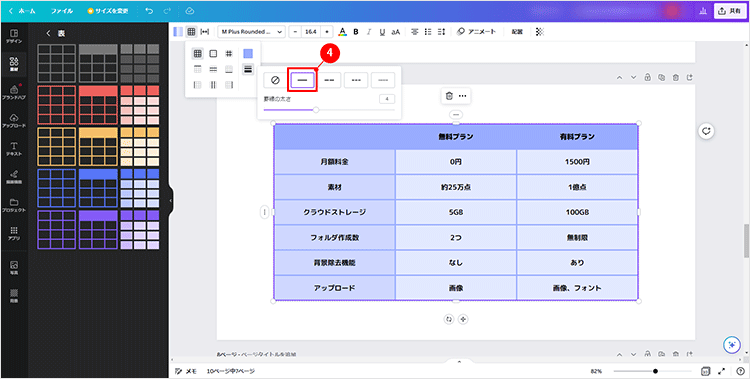Click the delete page trash icon
Viewport: 750px width, 379px height.
tap(675, 78)
